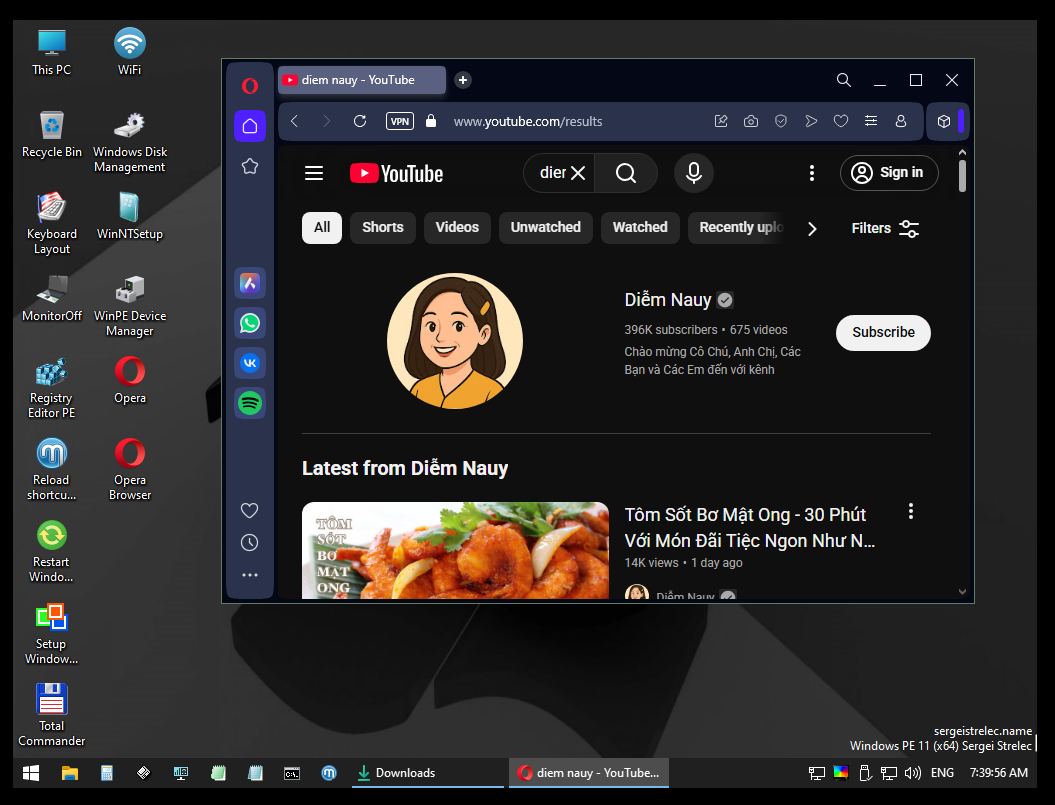Open video title Tôm Sốt Bơ Mật Ong
Screen dimensions: 1055x805
point(749,528)
